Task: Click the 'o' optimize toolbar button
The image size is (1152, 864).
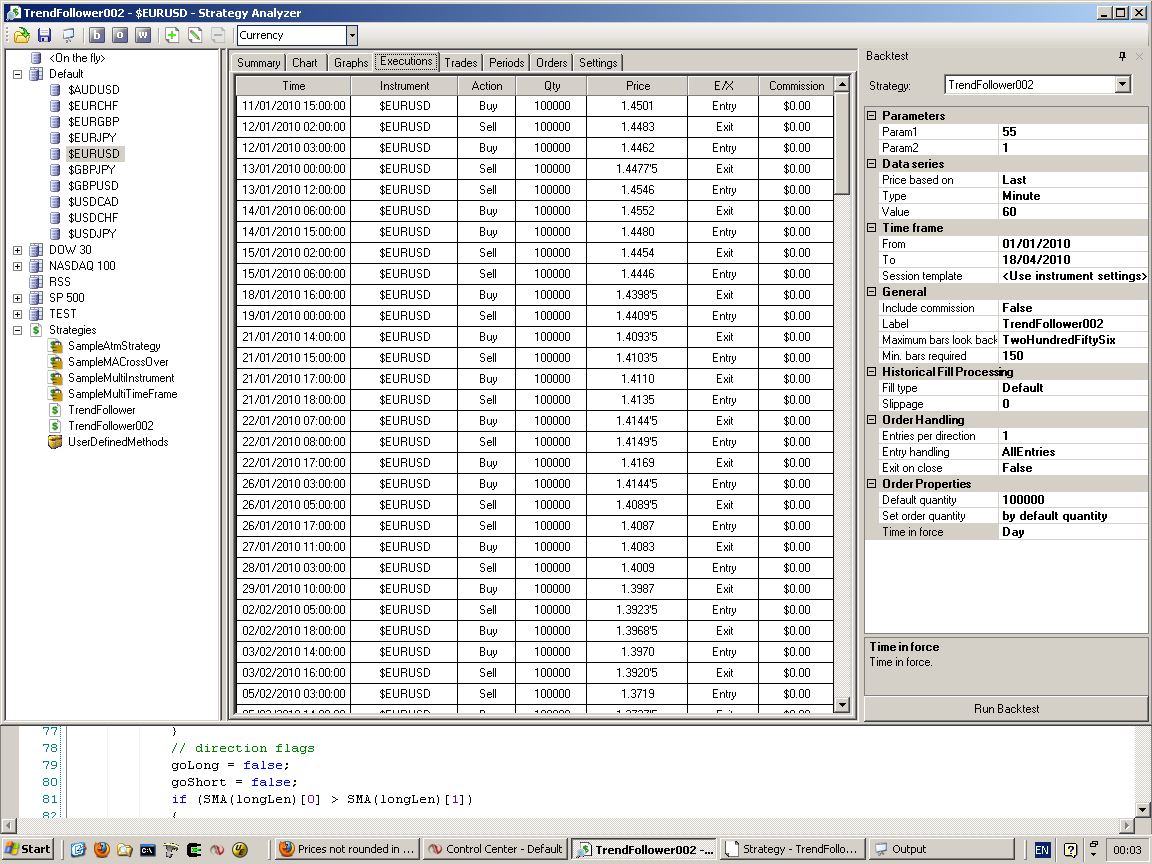Action: [x=120, y=35]
